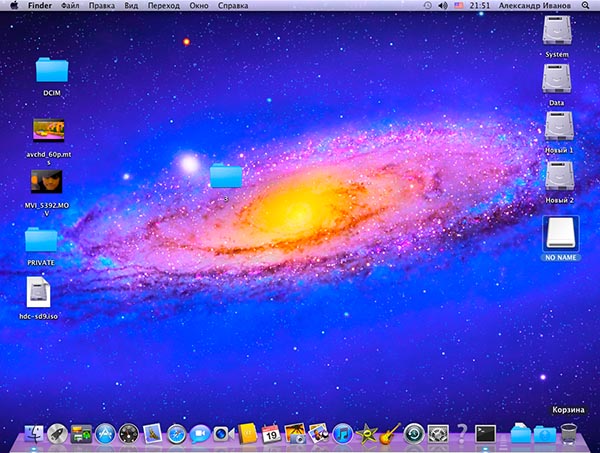Open the Корзина trash icon
This screenshot has height=453, width=600.
(569, 434)
